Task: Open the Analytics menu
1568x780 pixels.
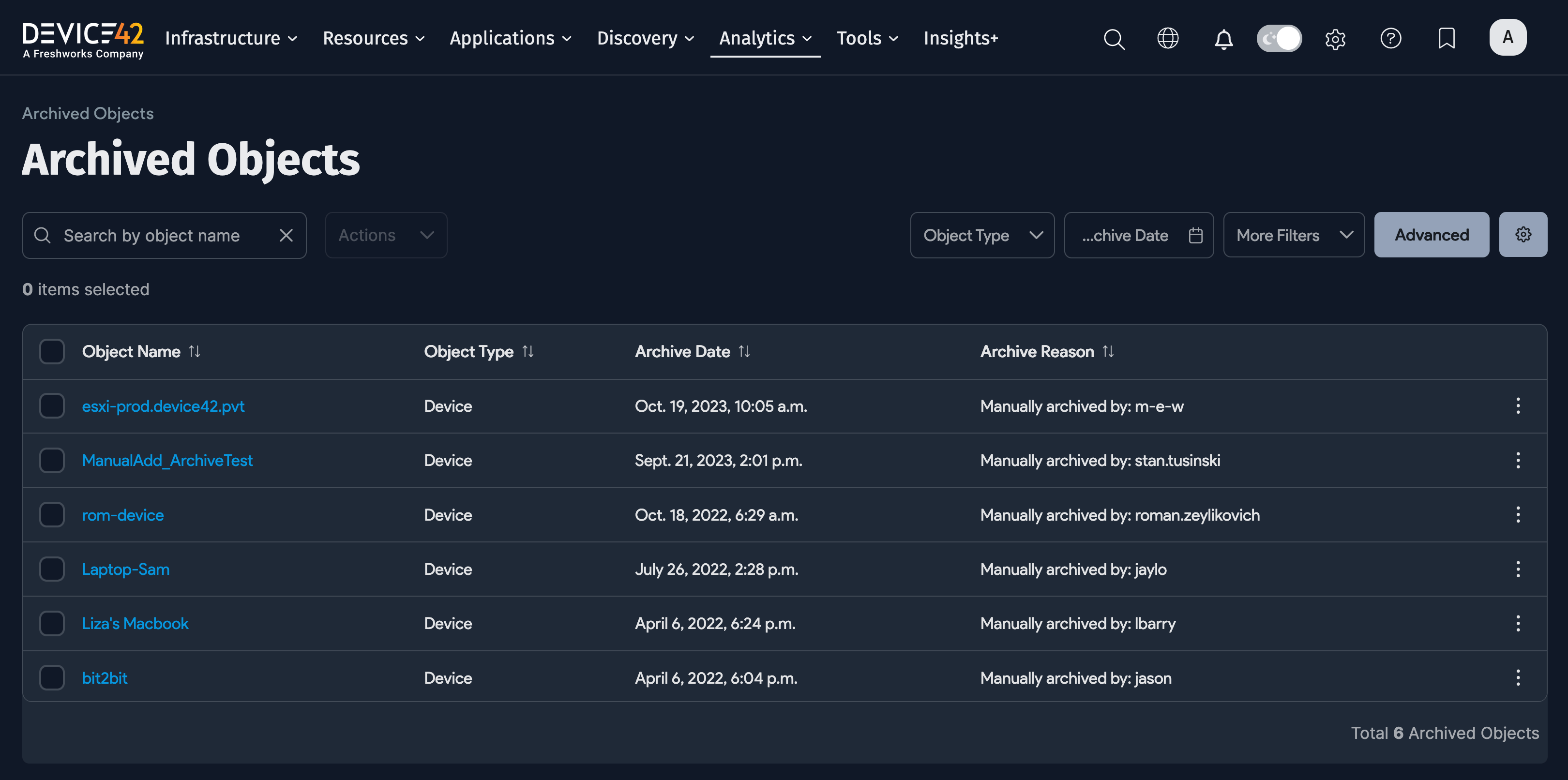Action: pos(765,38)
